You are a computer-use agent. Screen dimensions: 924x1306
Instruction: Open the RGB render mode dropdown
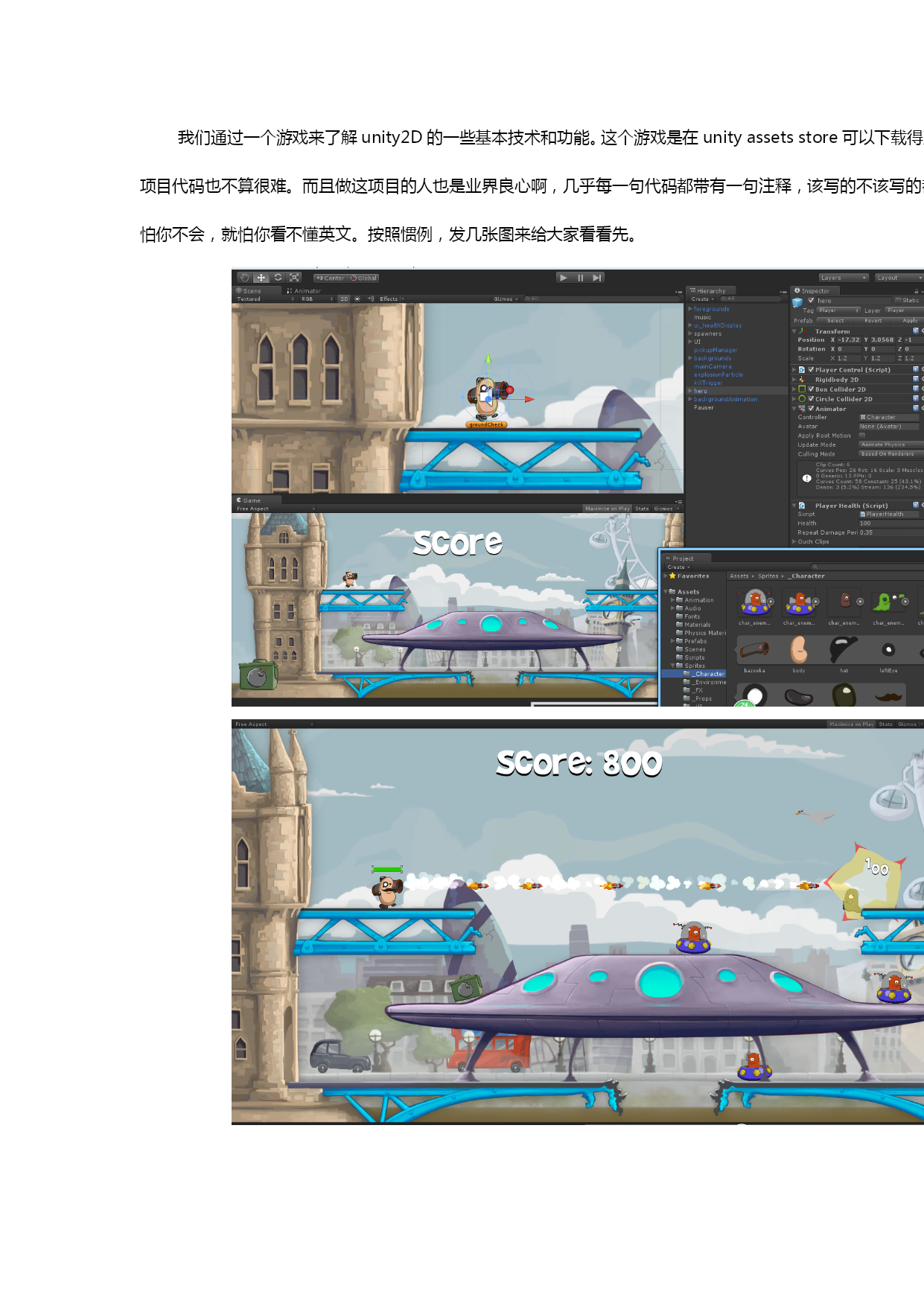click(317, 299)
